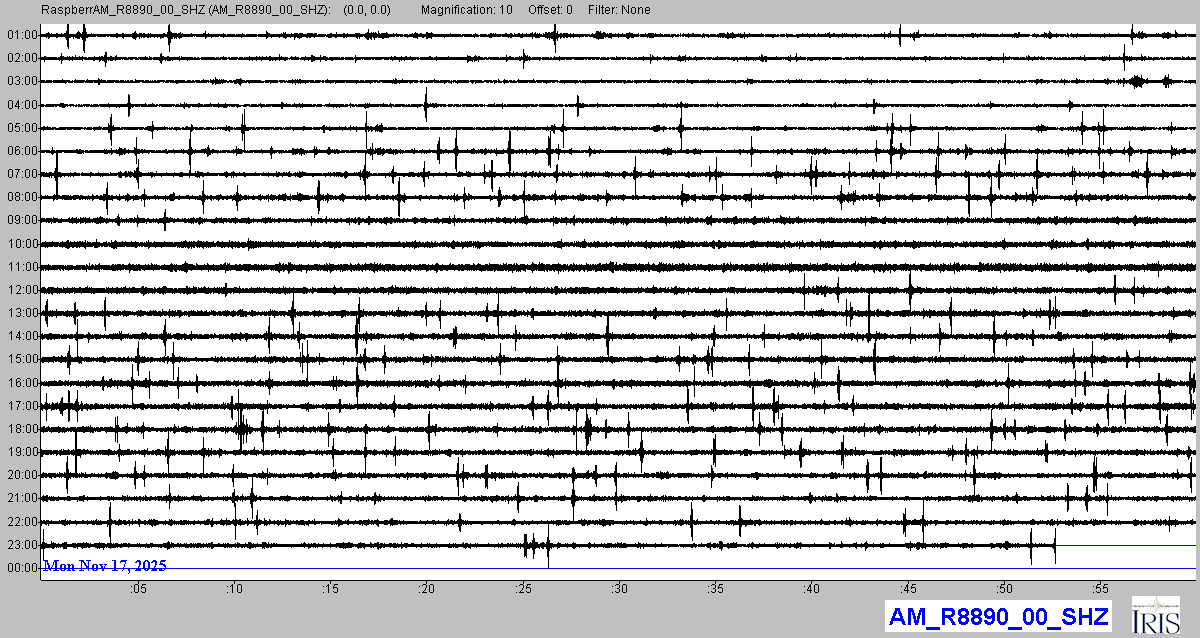Click the :30 minute axis marker

[619, 589]
